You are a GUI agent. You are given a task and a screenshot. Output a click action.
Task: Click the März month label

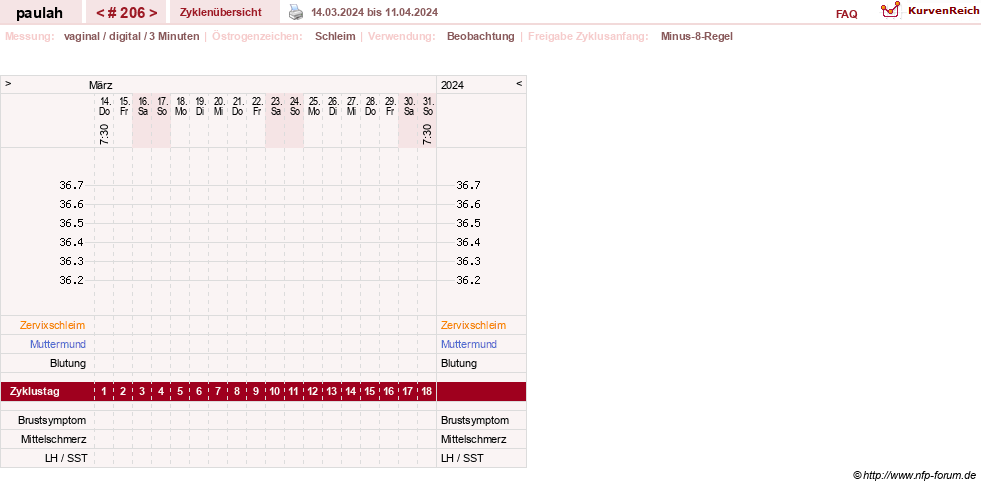[101, 85]
